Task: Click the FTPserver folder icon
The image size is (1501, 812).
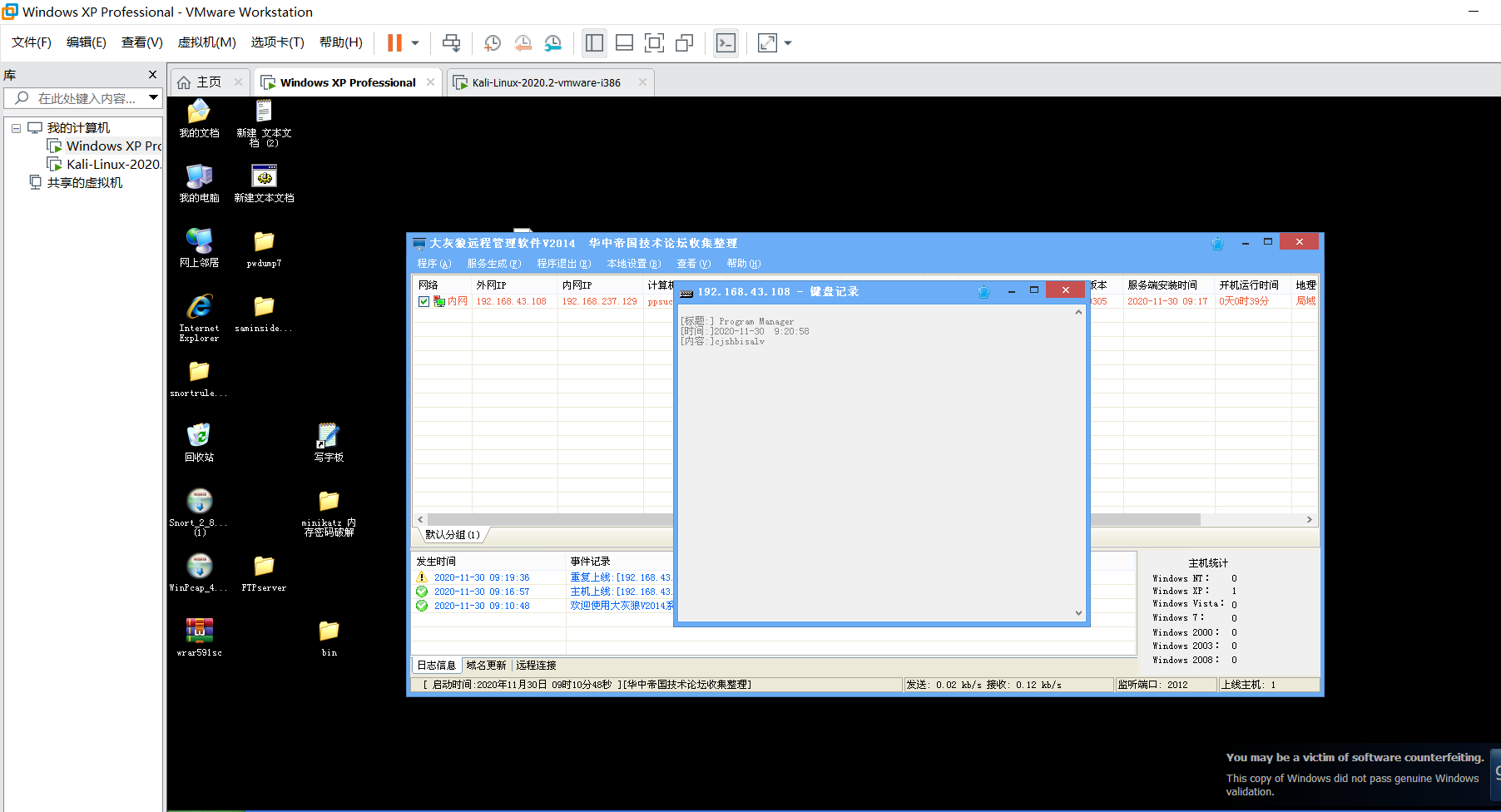Action: 265,573
